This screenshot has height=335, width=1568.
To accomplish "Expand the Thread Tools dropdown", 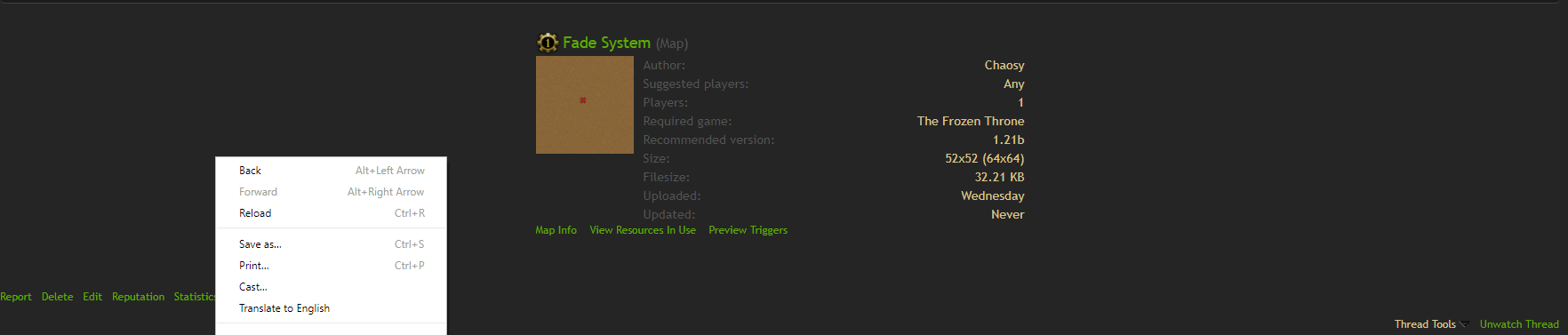I will [x=1431, y=324].
